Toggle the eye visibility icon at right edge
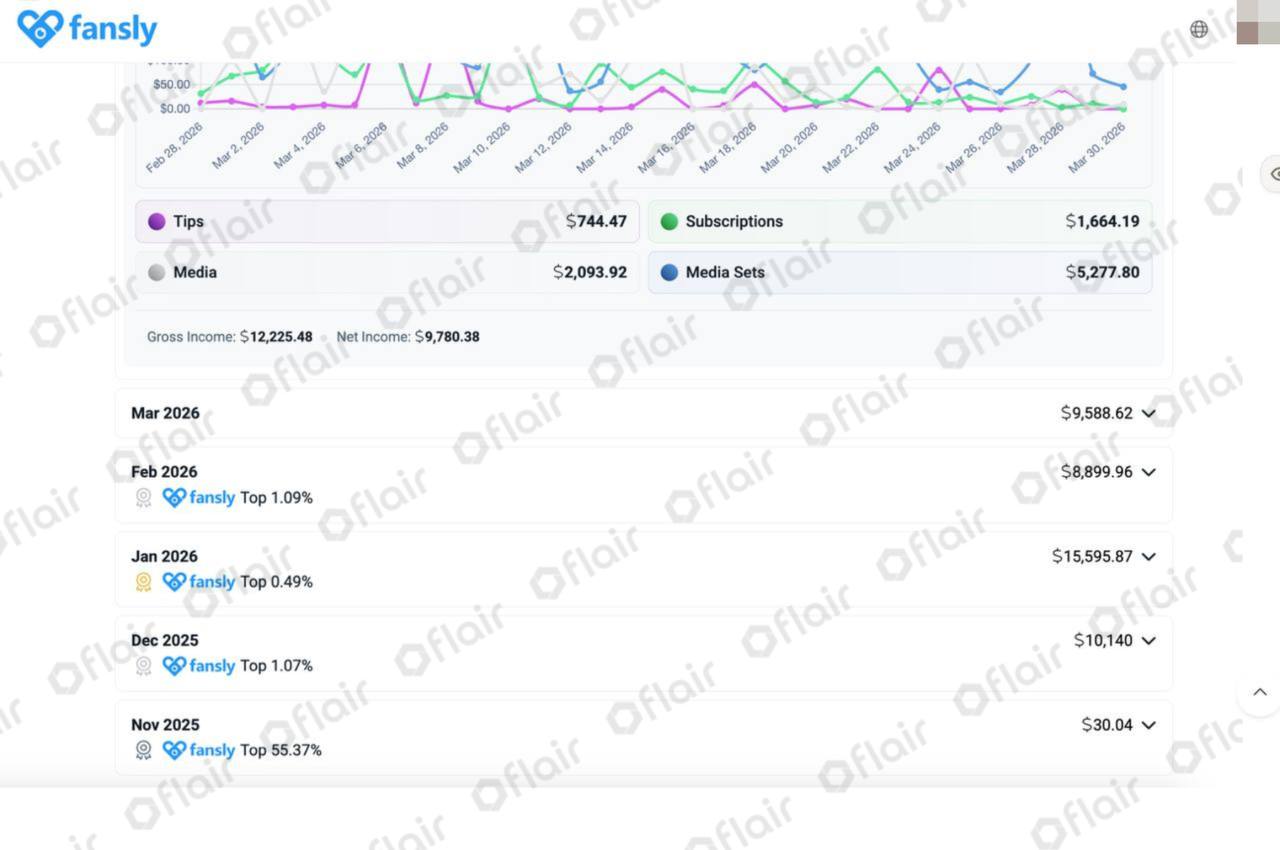Viewport: 1280px width, 850px height. [x=1273, y=174]
